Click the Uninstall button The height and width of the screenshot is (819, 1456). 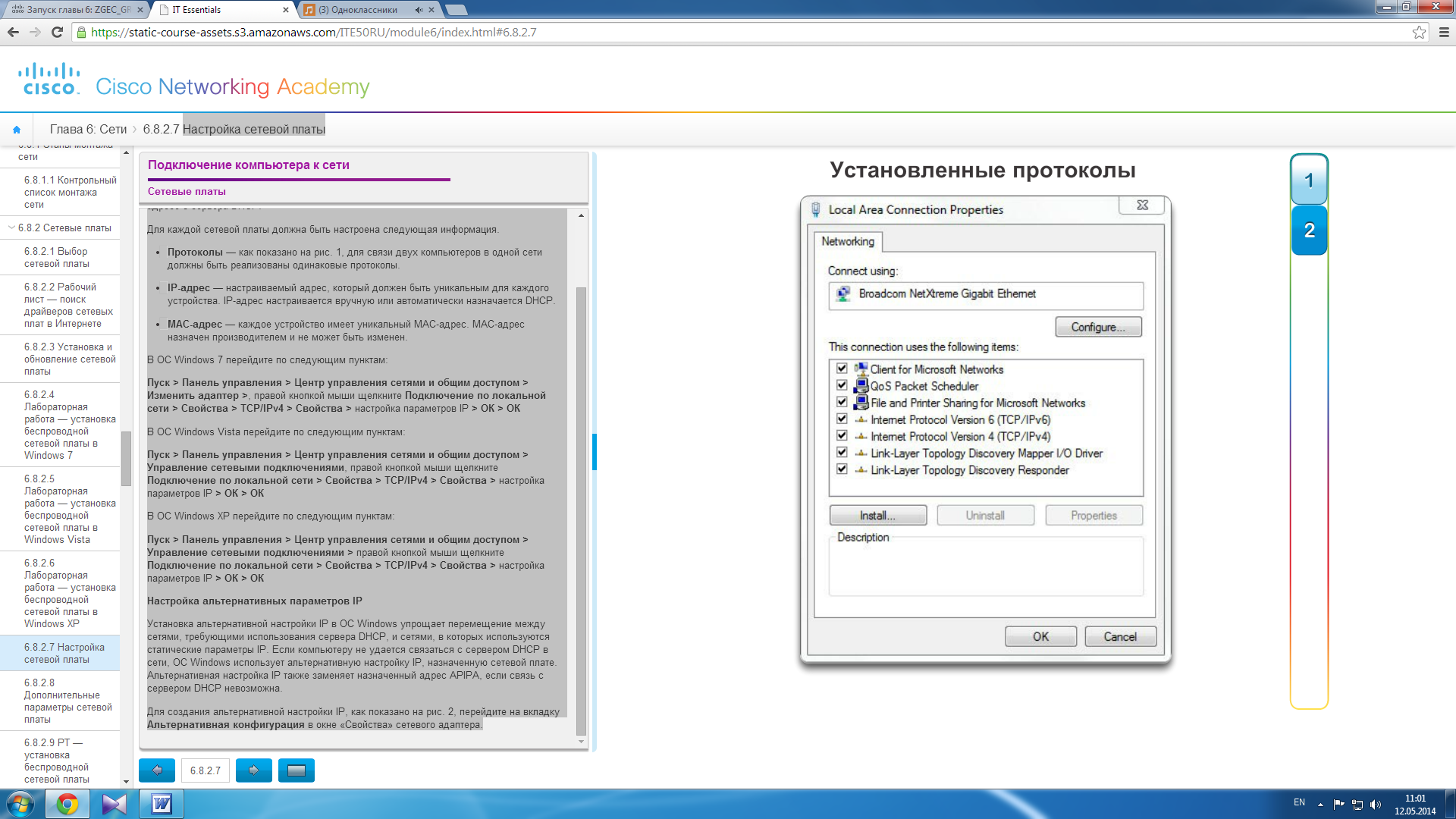click(985, 516)
